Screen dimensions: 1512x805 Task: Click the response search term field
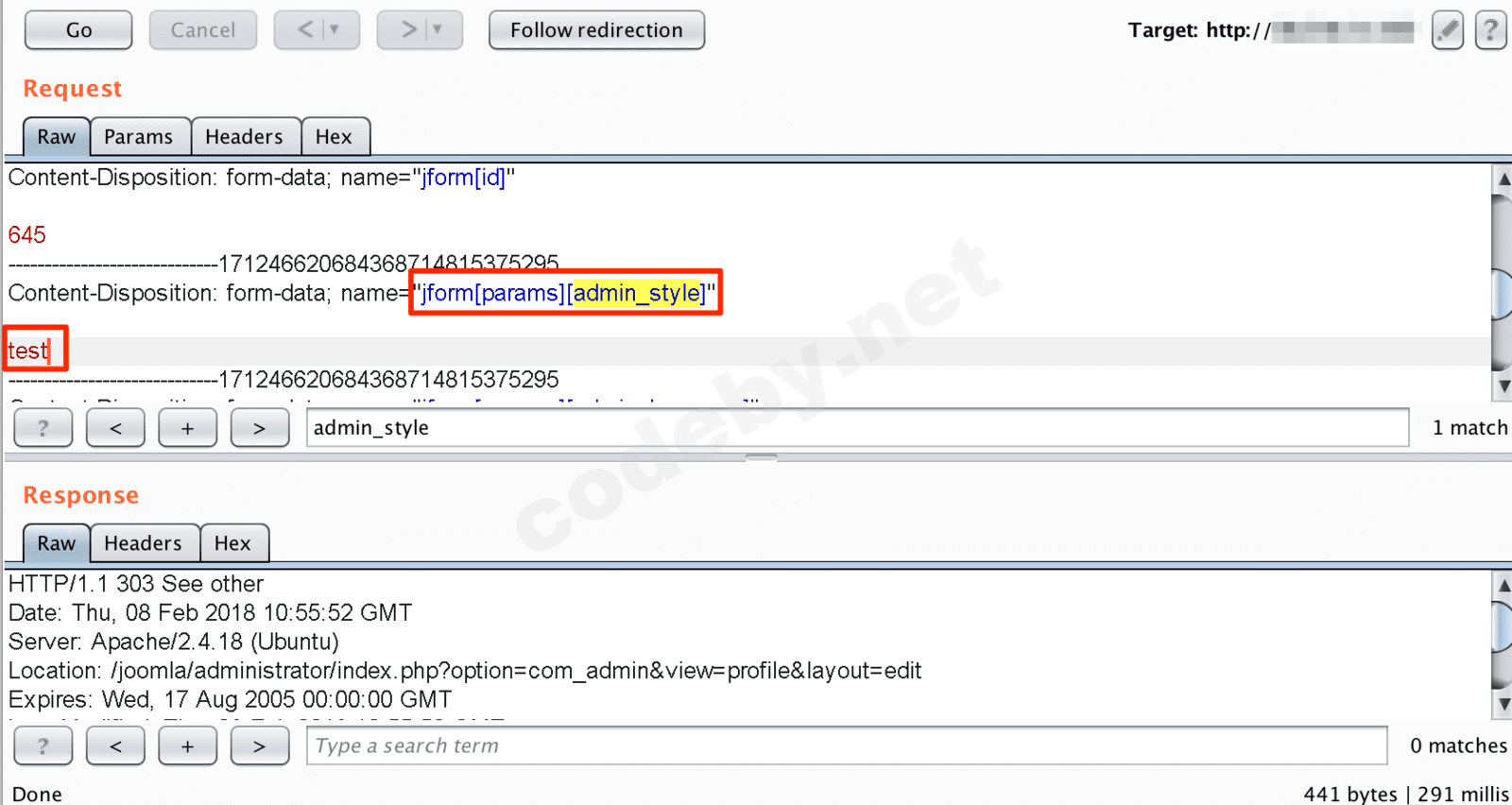tap(847, 745)
